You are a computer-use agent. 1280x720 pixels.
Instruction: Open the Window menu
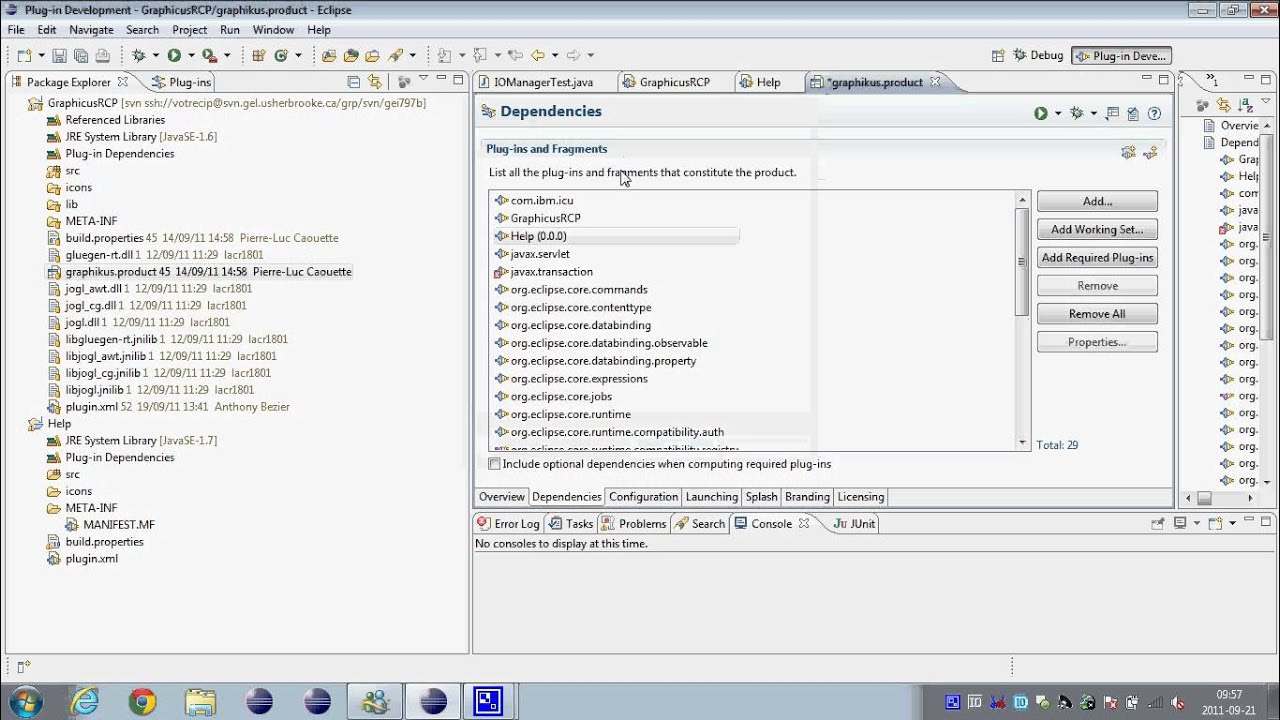273,30
